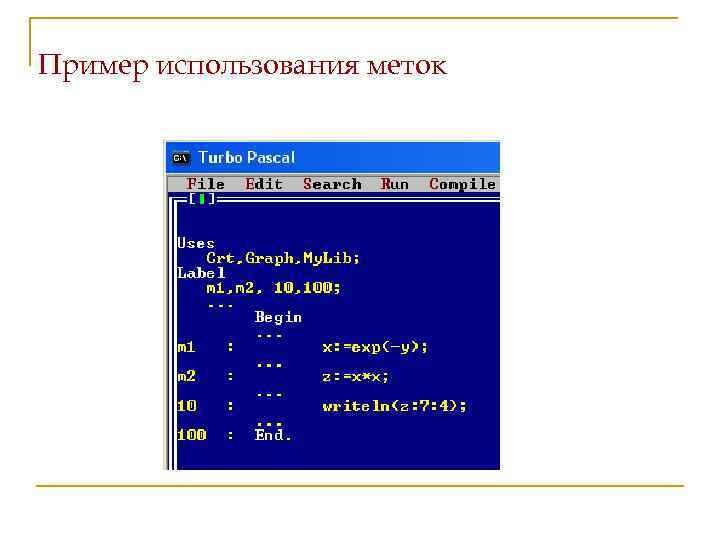Open the Run menu
720x540 pixels.
[394, 184]
